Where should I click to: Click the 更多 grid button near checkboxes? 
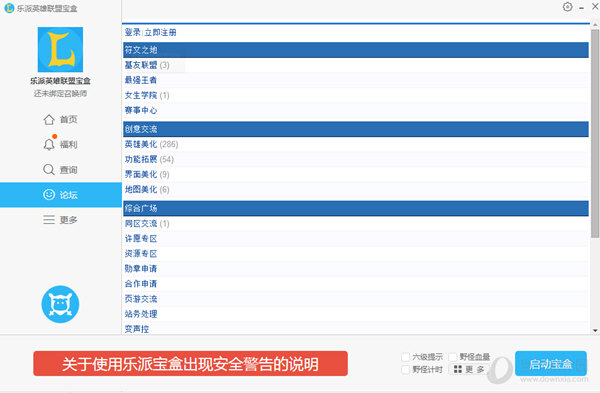[469, 369]
